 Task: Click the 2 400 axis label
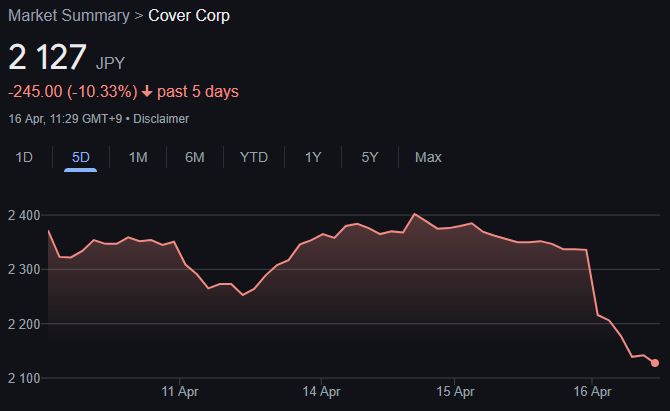[x=24, y=215]
